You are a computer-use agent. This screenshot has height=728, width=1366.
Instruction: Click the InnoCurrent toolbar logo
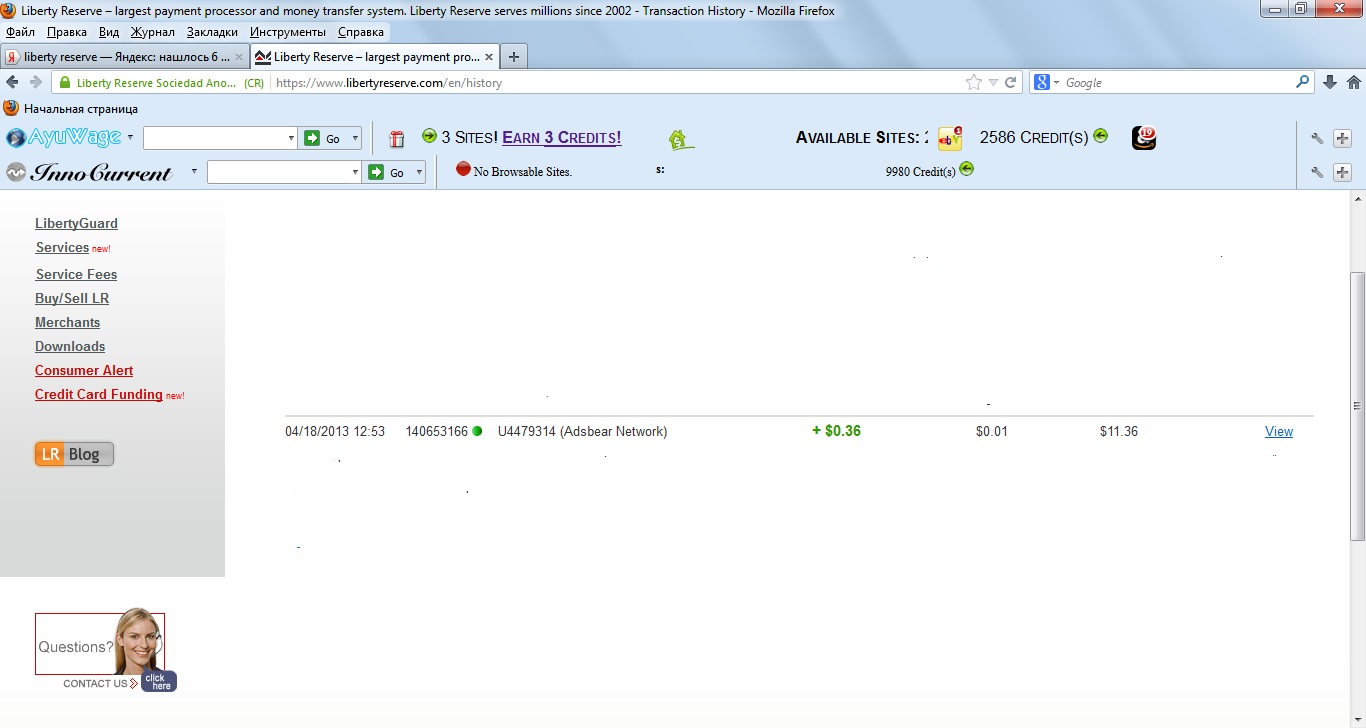tap(89, 172)
